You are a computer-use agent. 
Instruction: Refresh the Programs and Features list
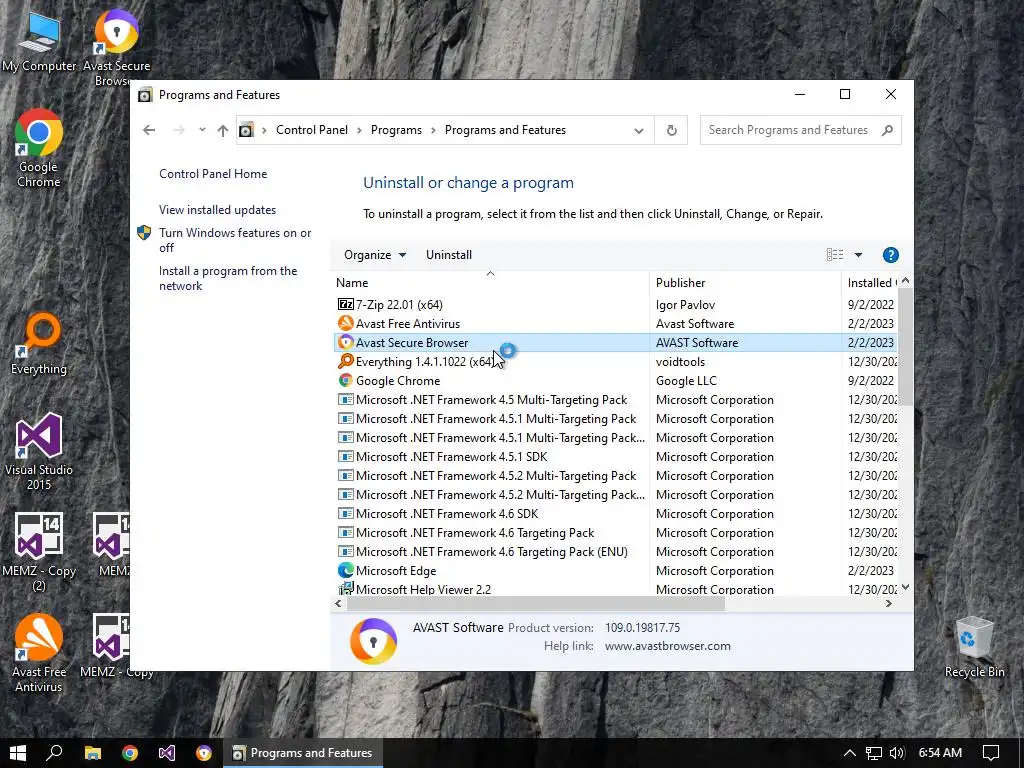[x=671, y=130]
